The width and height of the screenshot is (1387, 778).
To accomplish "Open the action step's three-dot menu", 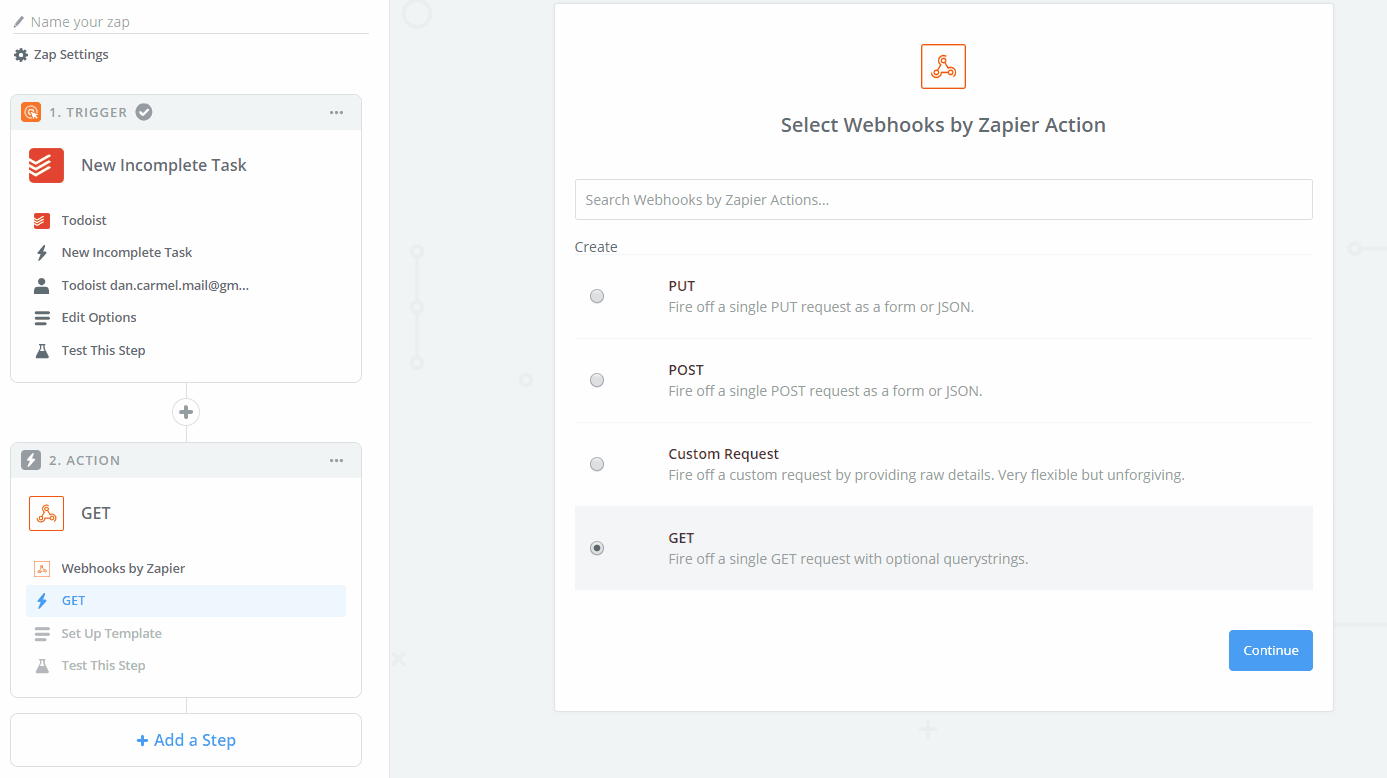I will (x=337, y=460).
